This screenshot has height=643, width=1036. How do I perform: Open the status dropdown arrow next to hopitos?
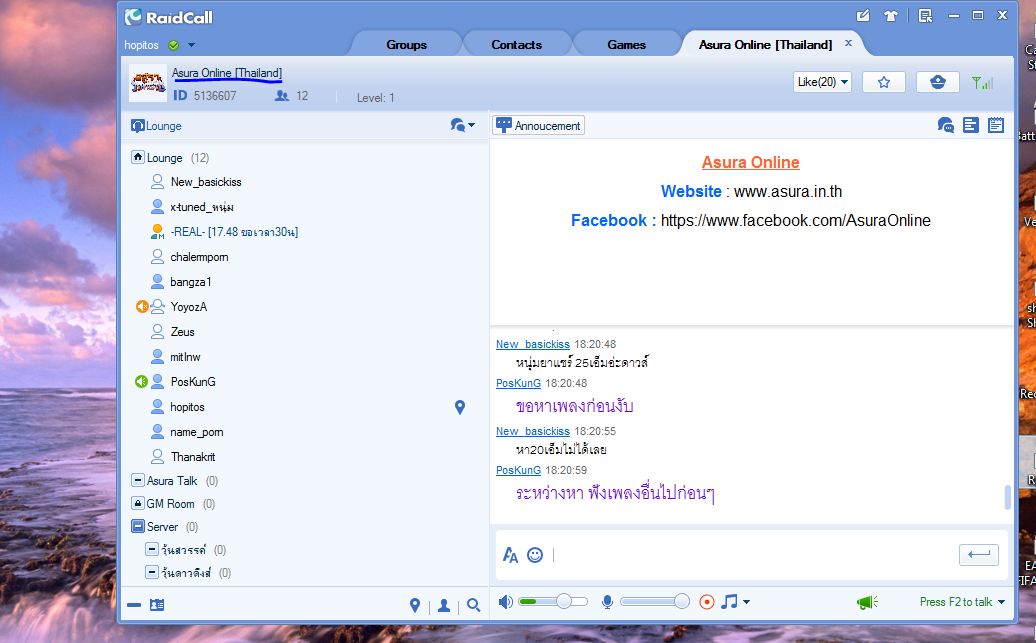tap(192, 45)
